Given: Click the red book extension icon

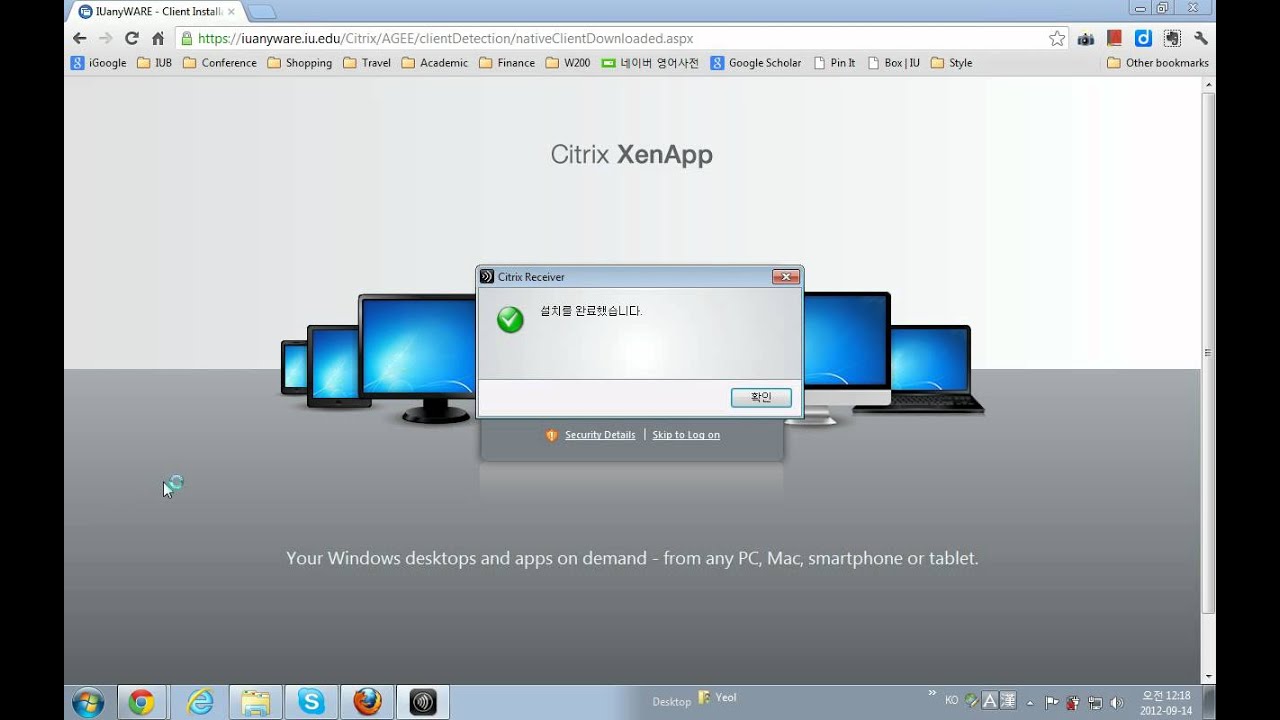Looking at the screenshot, I should pyautogui.click(x=1114, y=38).
